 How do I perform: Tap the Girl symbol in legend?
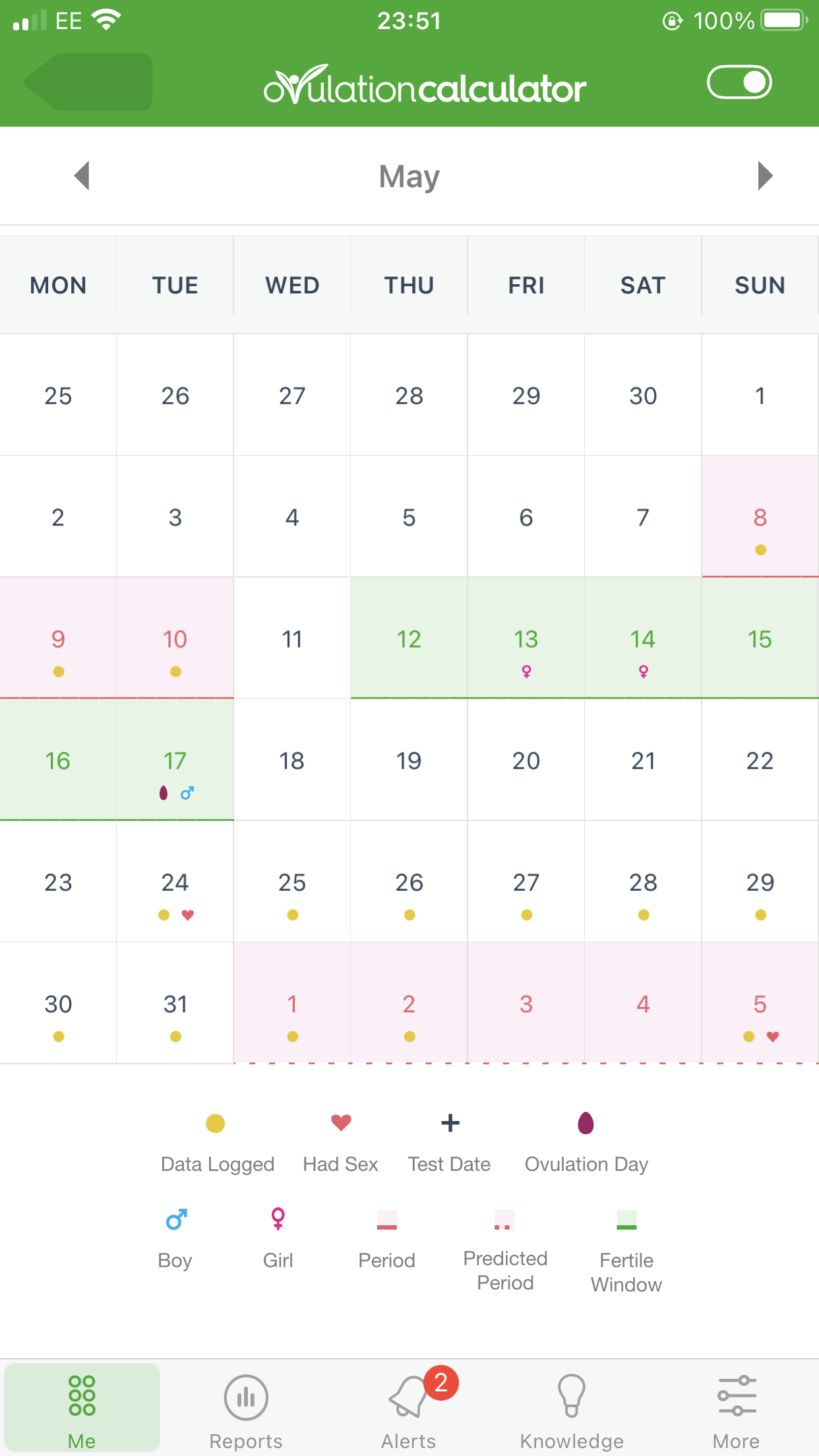tap(278, 1219)
